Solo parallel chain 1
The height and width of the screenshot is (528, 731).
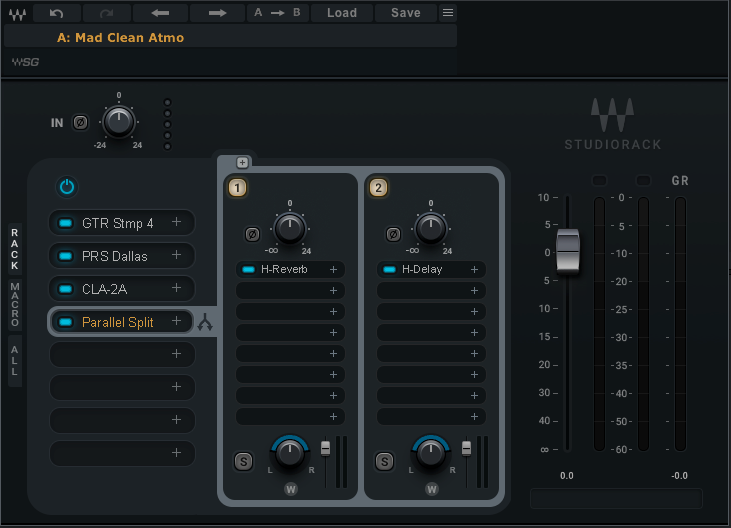(243, 462)
